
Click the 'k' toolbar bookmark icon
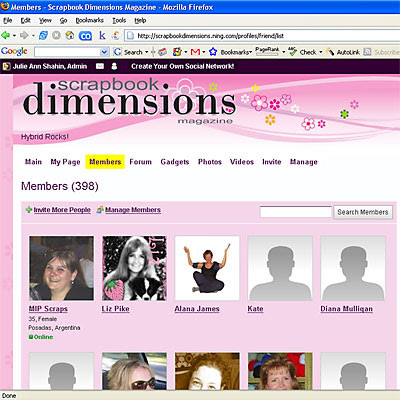click(102, 35)
